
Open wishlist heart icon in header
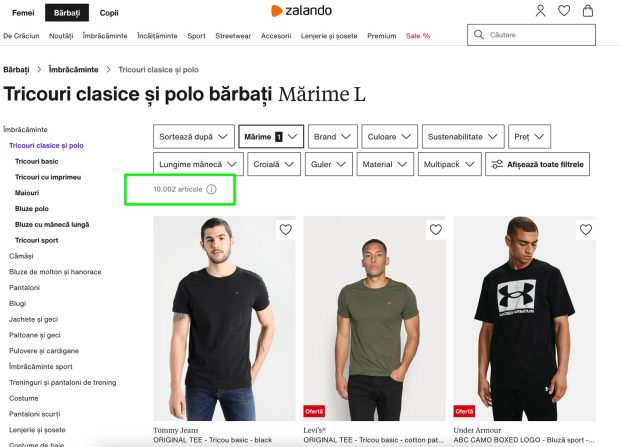pyautogui.click(x=564, y=11)
